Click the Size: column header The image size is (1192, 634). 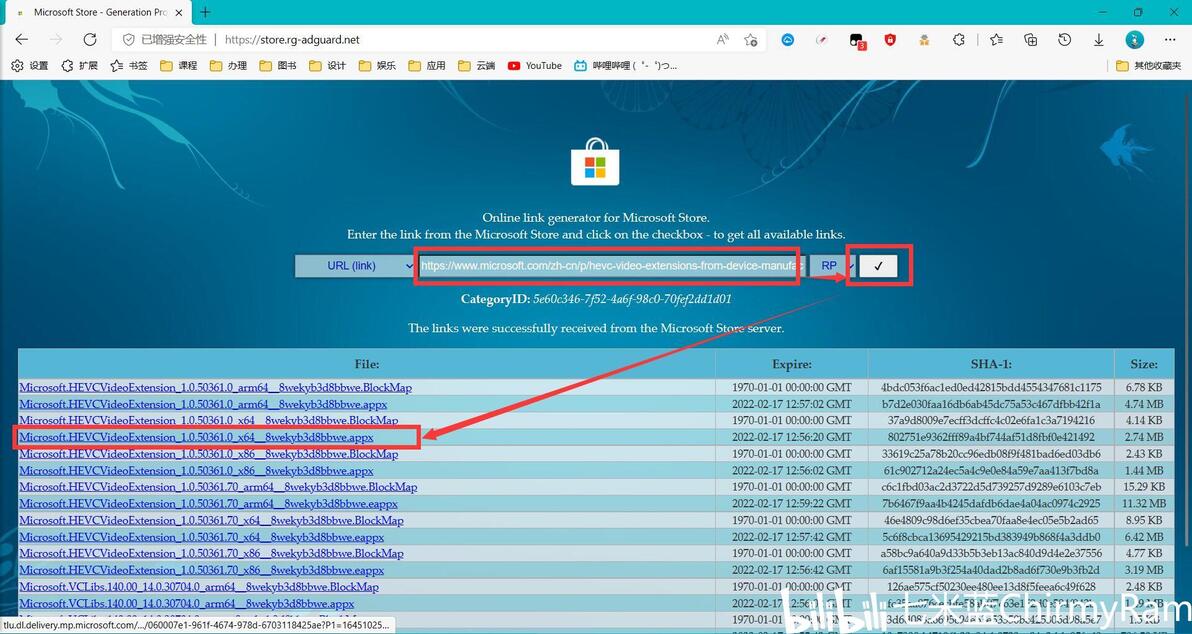click(x=1143, y=364)
